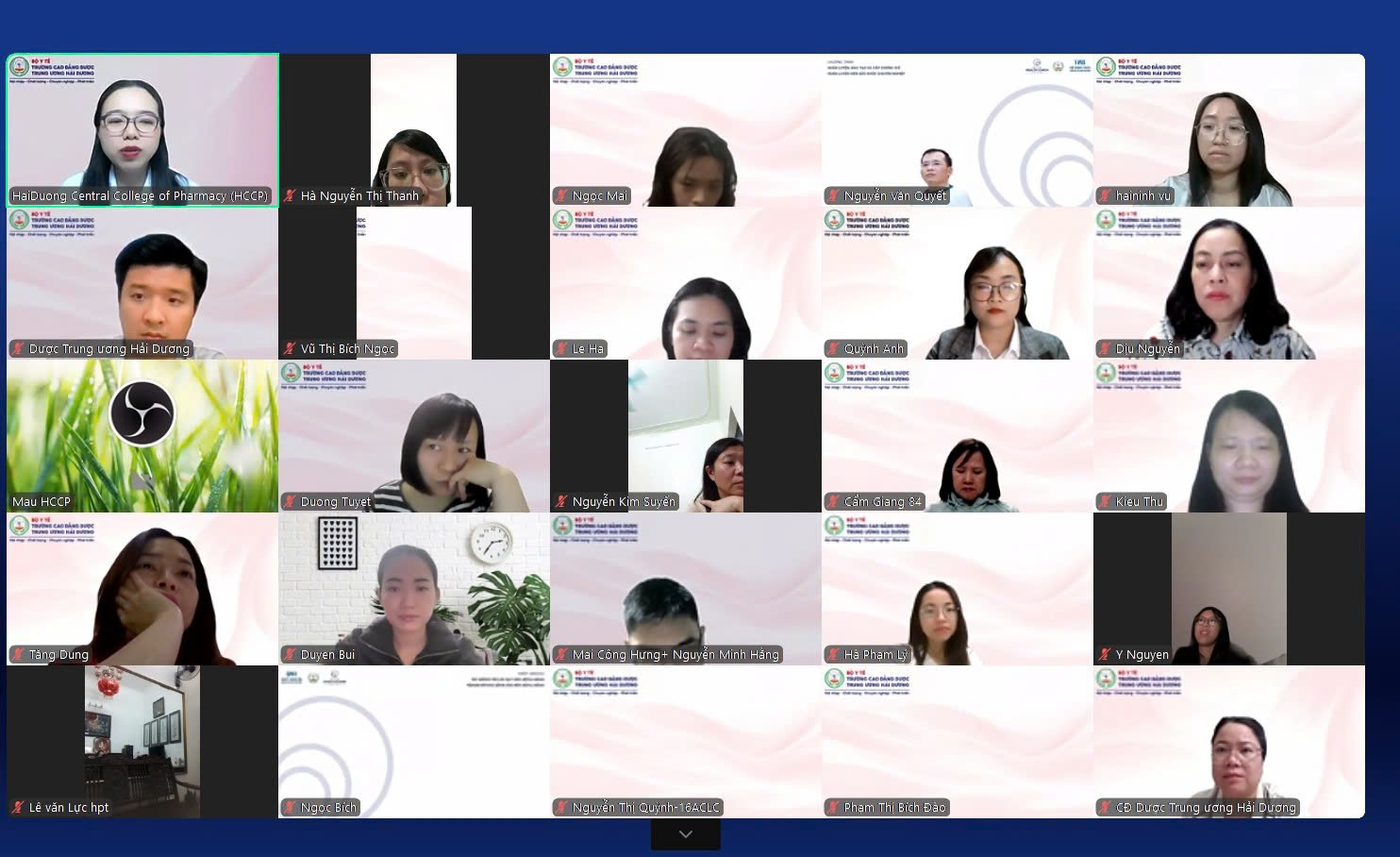
Task: Expand the down chevron below the gallery
Action: pos(686,834)
